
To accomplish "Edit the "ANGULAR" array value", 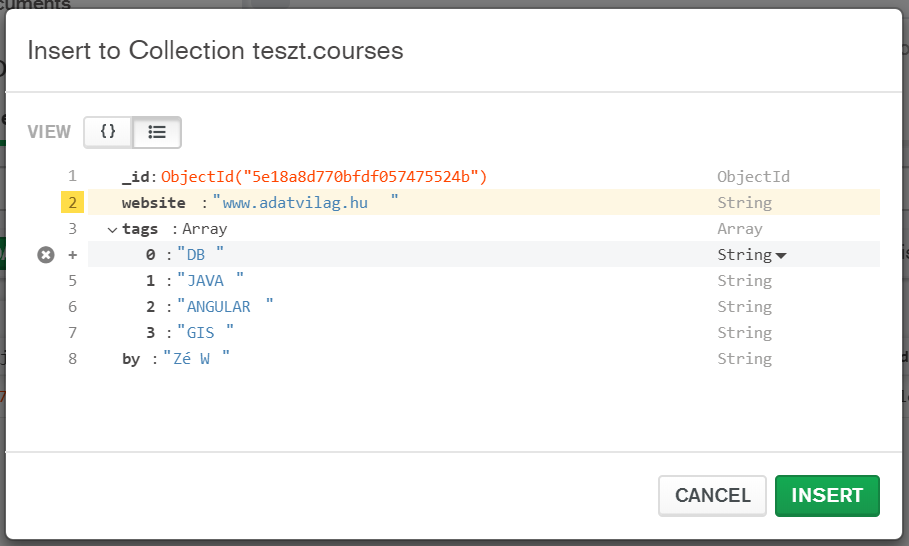I will coord(221,307).
